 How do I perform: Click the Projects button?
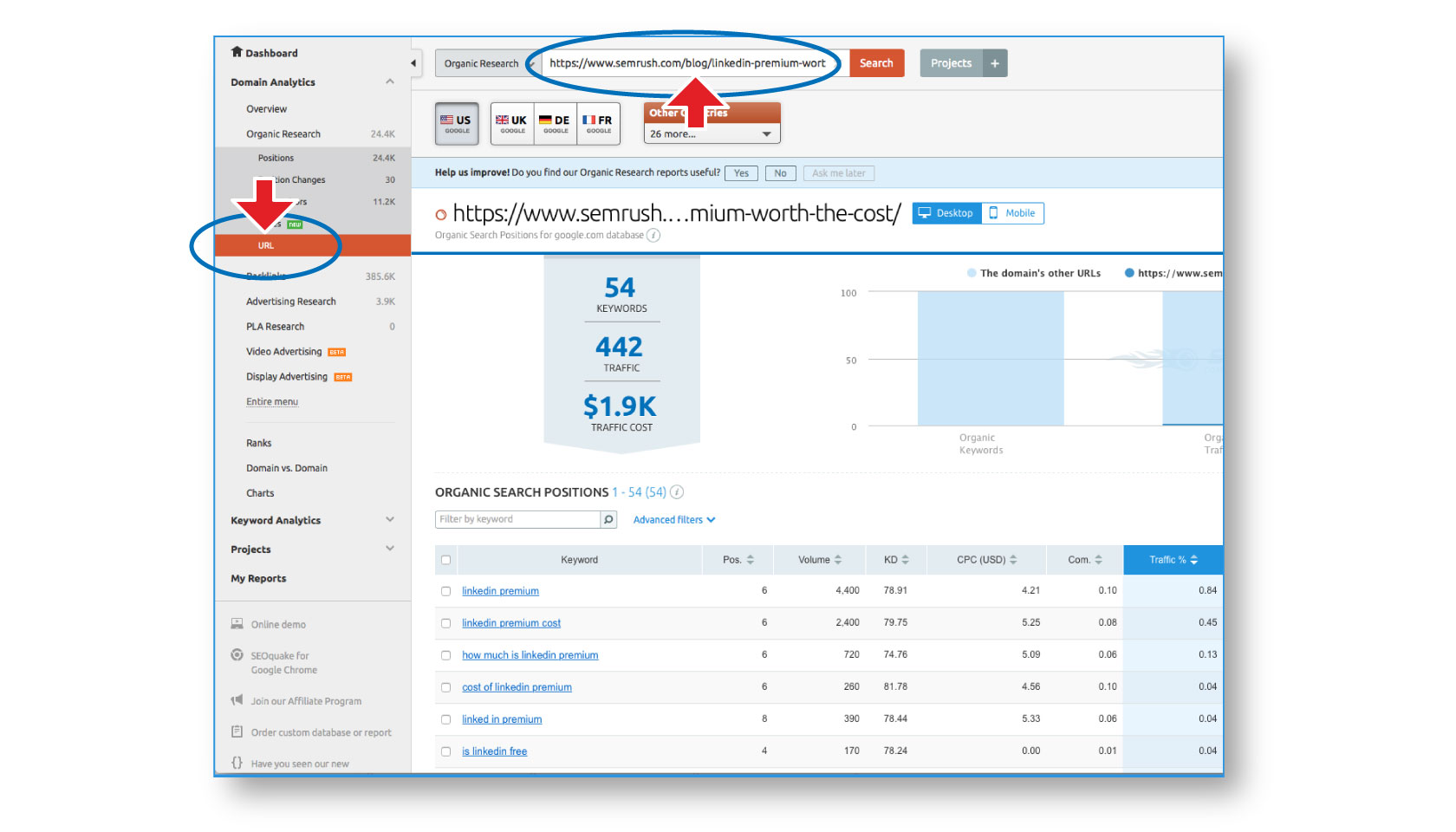[951, 63]
